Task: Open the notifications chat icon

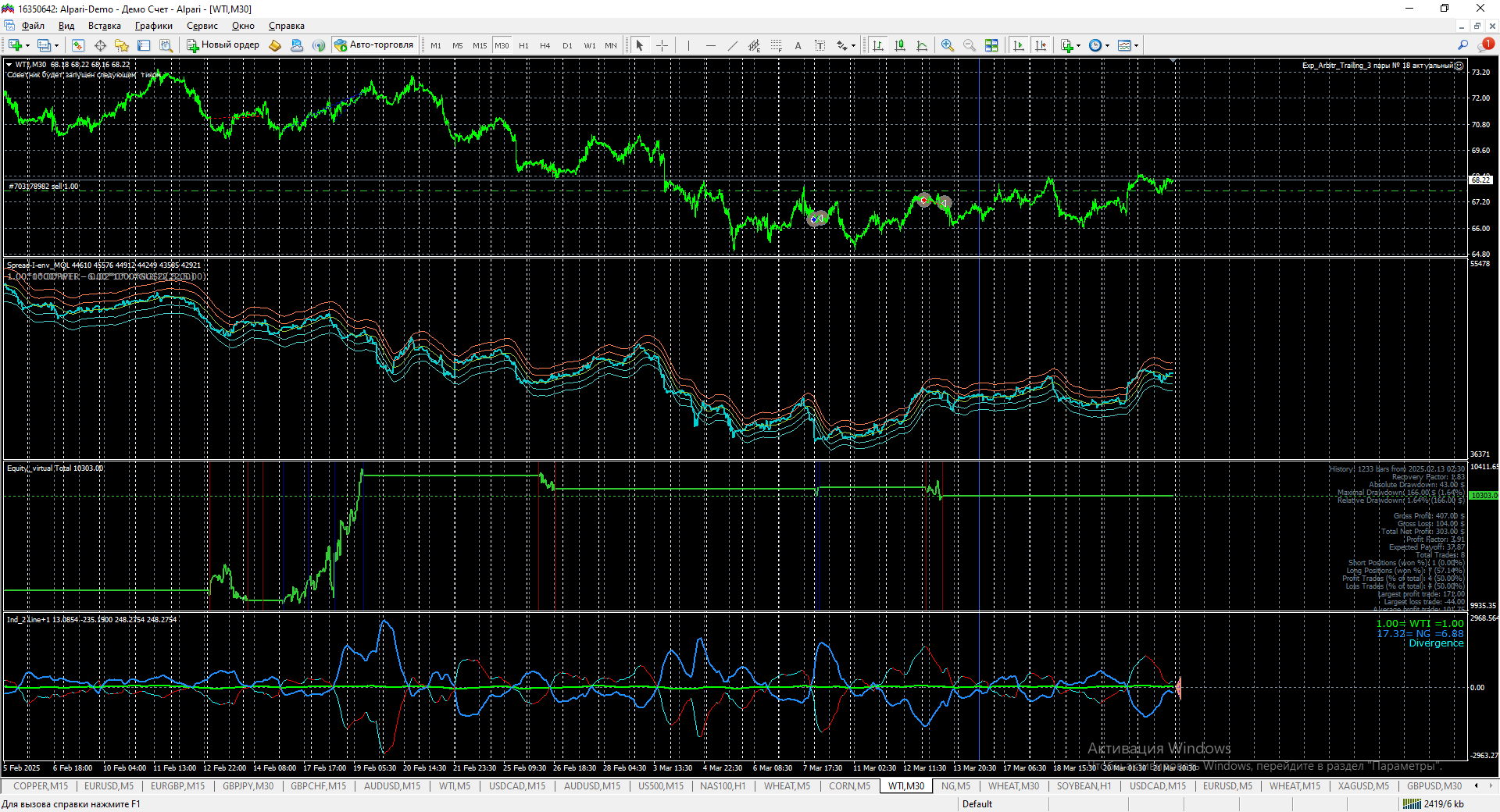Action: (1484, 45)
